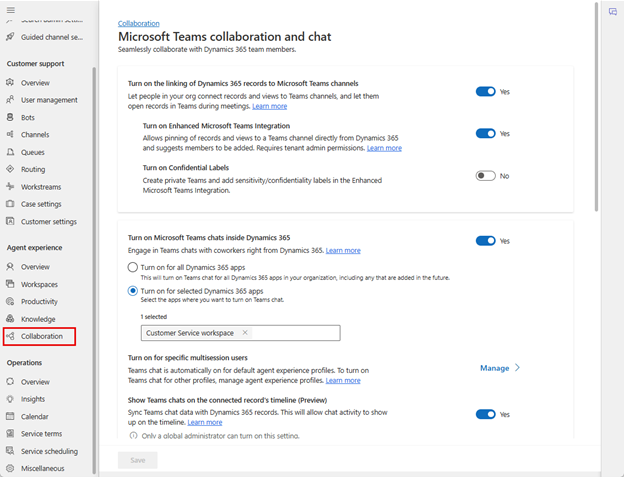Click the Customer settings icon
Image resolution: width=624 pixels, height=477 pixels.
click(x=10, y=221)
